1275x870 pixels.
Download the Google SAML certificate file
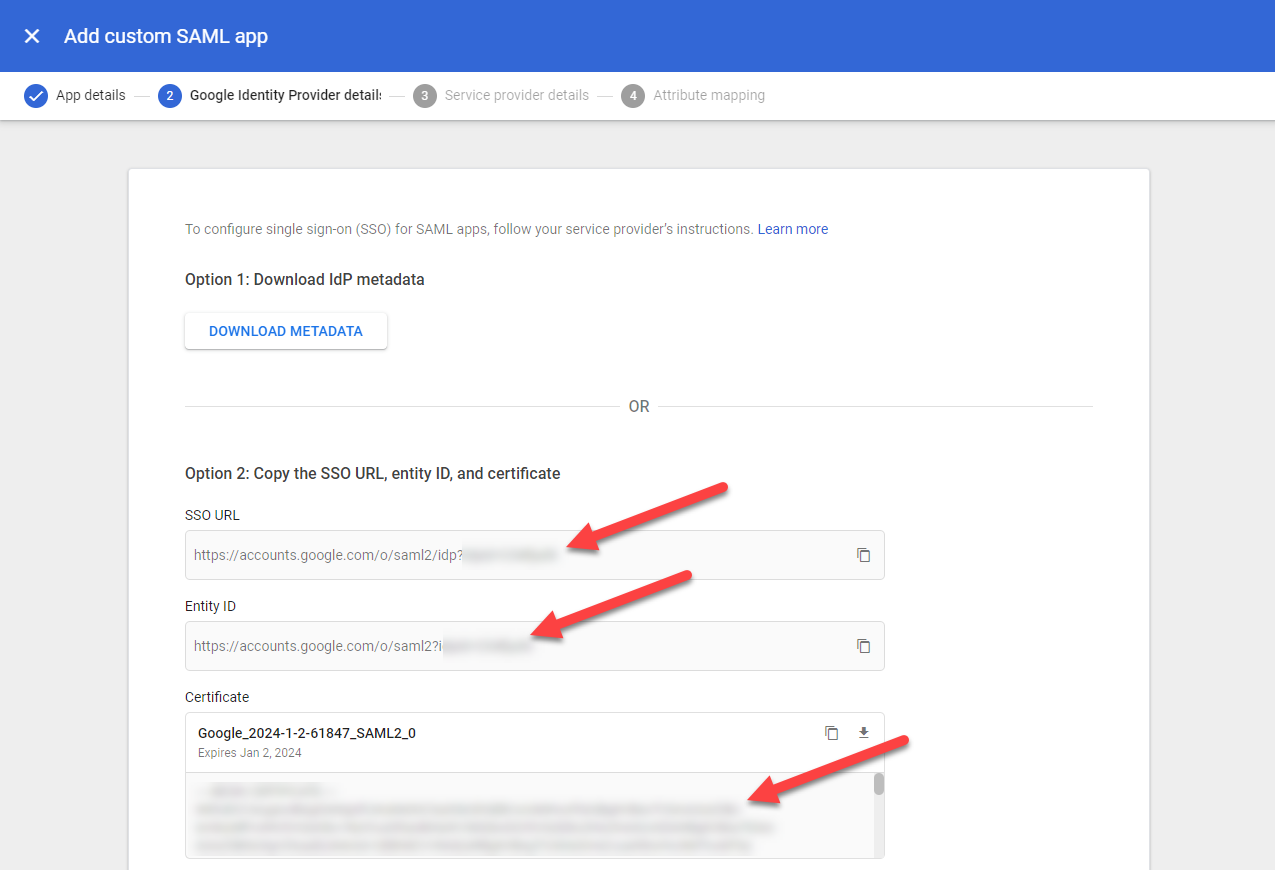(x=864, y=733)
